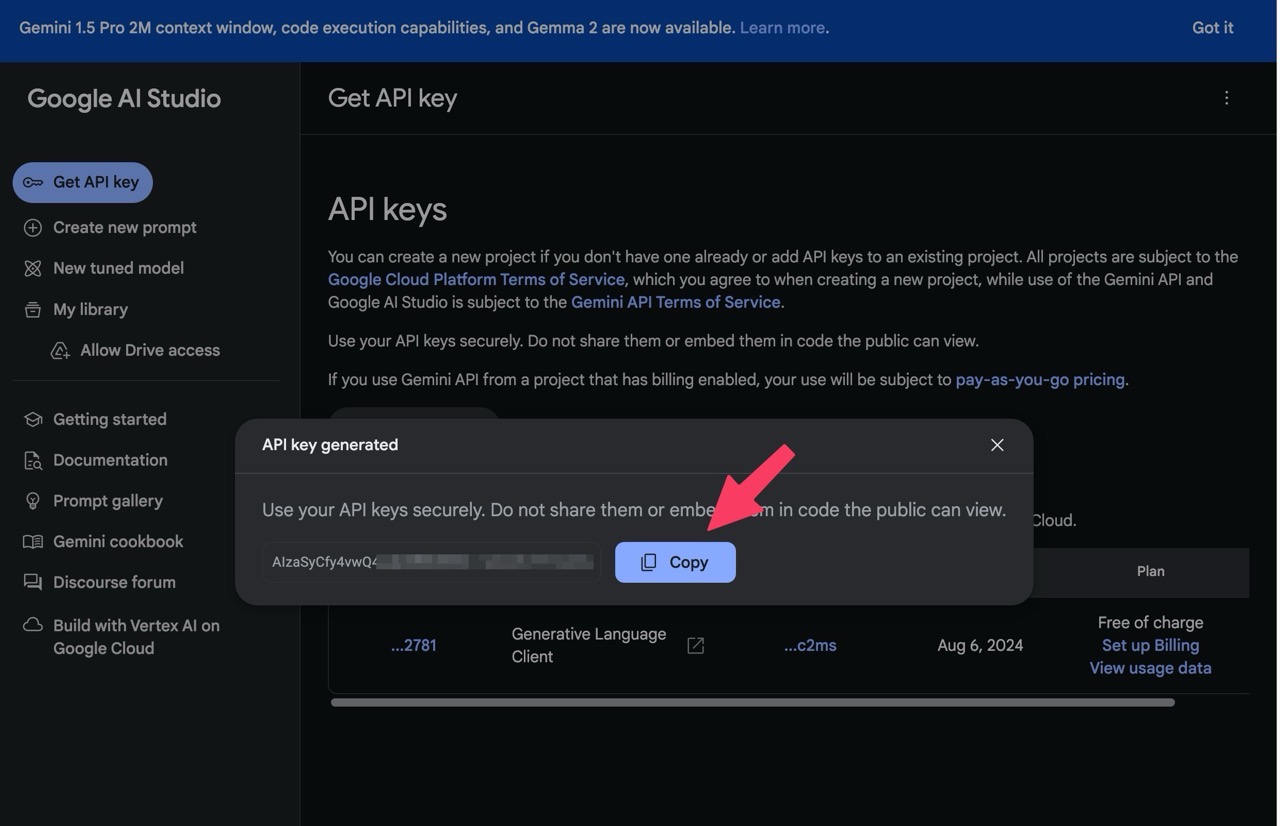Click the key icon beside Get API key
The height and width of the screenshot is (826, 1280).
click(x=33, y=182)
